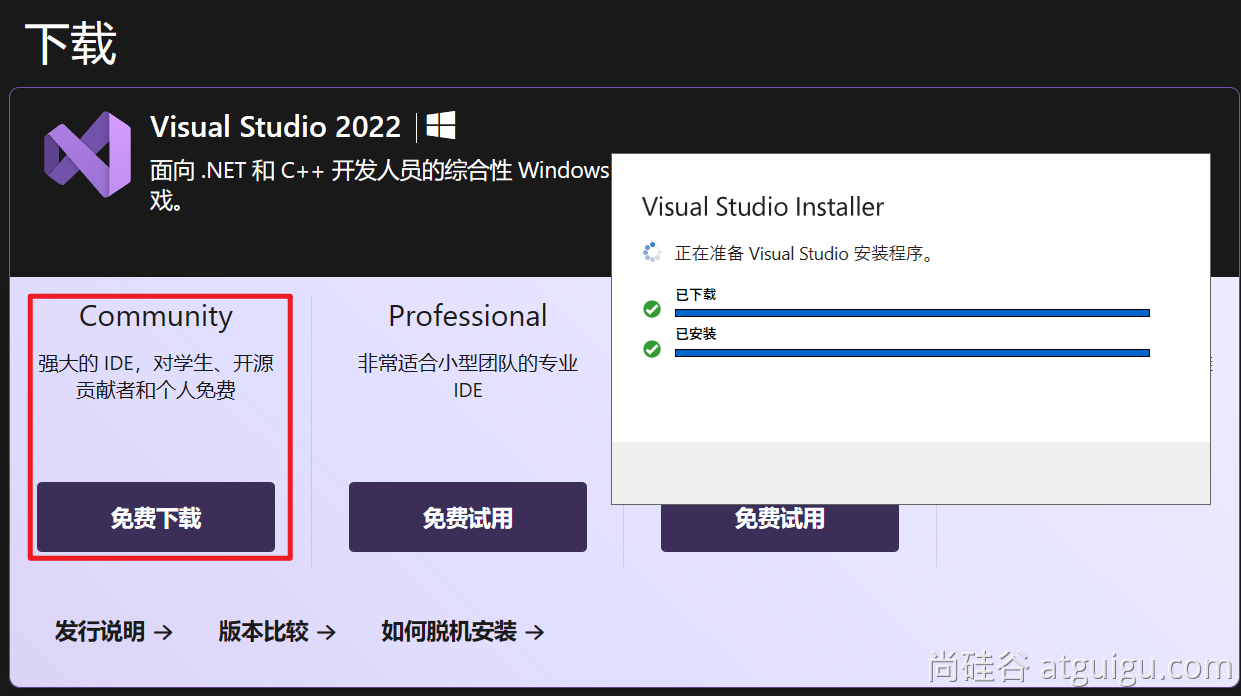Click the green checkmark next to 已下载
The height and width of the screenshot is (696, 1241).
(652, 309)
